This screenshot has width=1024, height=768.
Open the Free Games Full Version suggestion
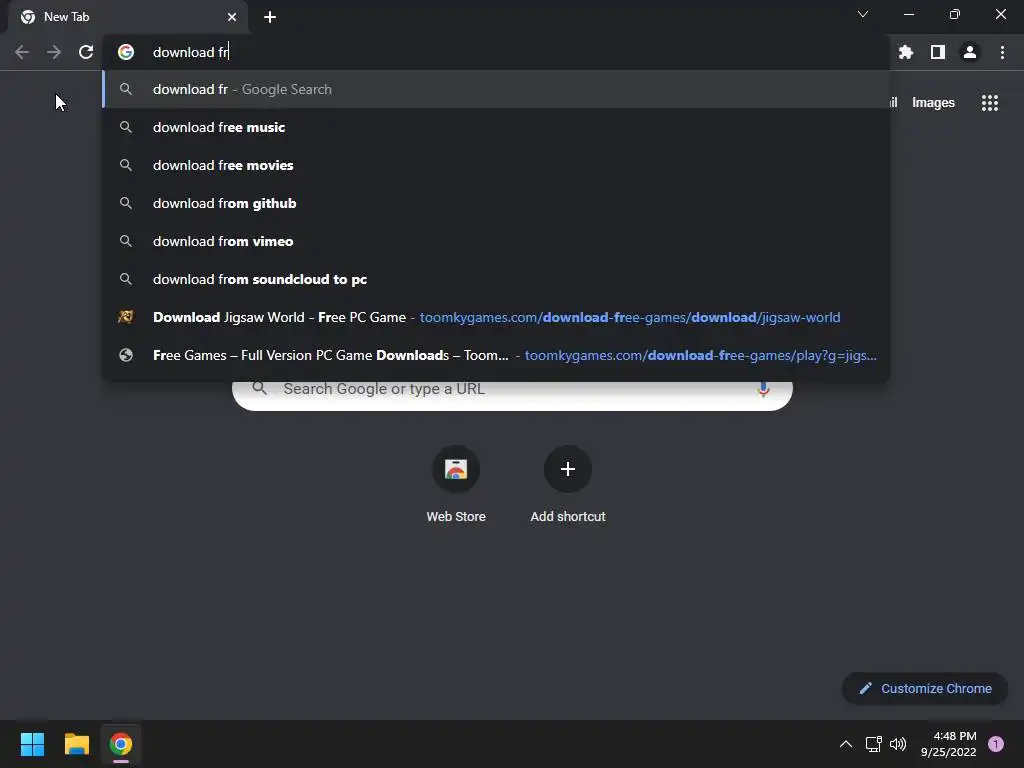point(496,355)
